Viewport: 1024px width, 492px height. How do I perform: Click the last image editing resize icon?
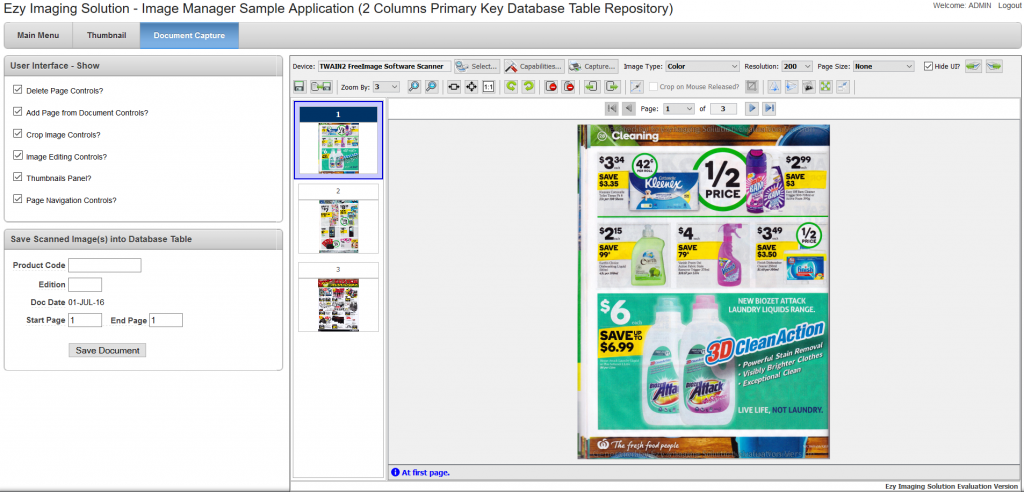point(843,86)
